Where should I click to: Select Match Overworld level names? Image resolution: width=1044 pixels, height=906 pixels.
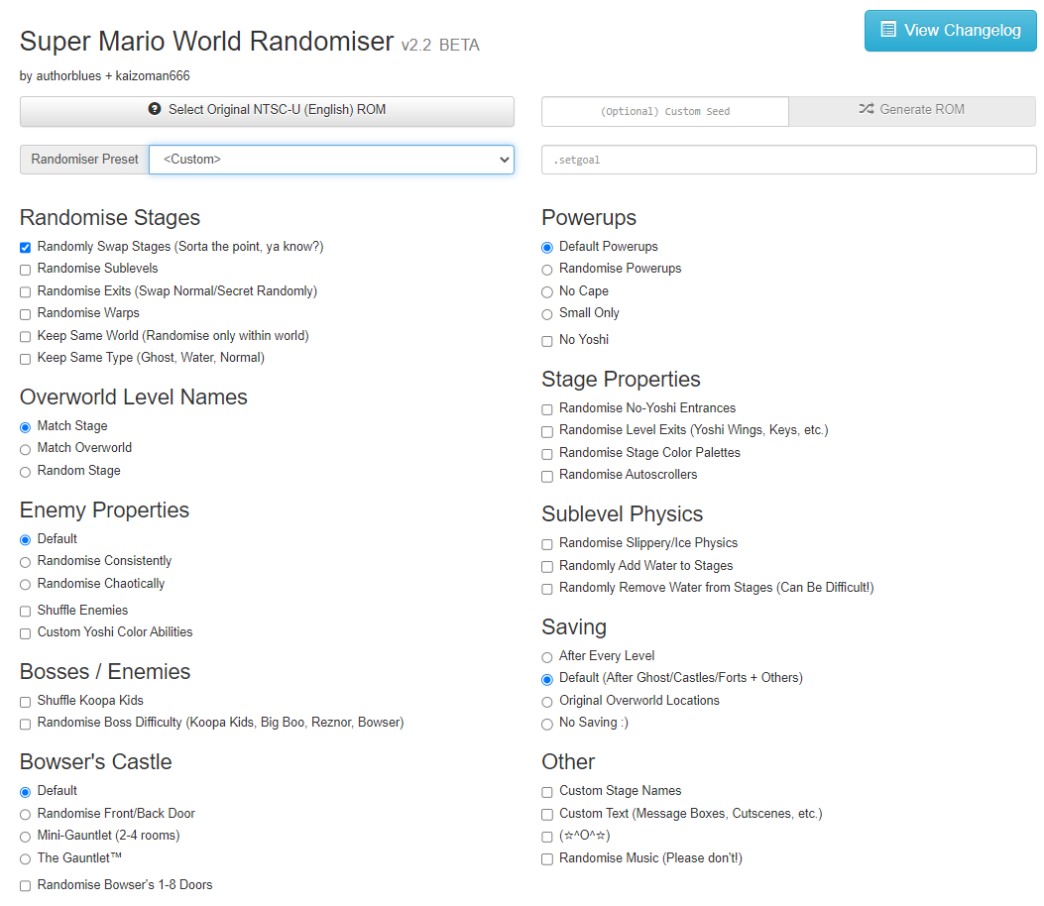pyautogui.click(x=26, y=449)
